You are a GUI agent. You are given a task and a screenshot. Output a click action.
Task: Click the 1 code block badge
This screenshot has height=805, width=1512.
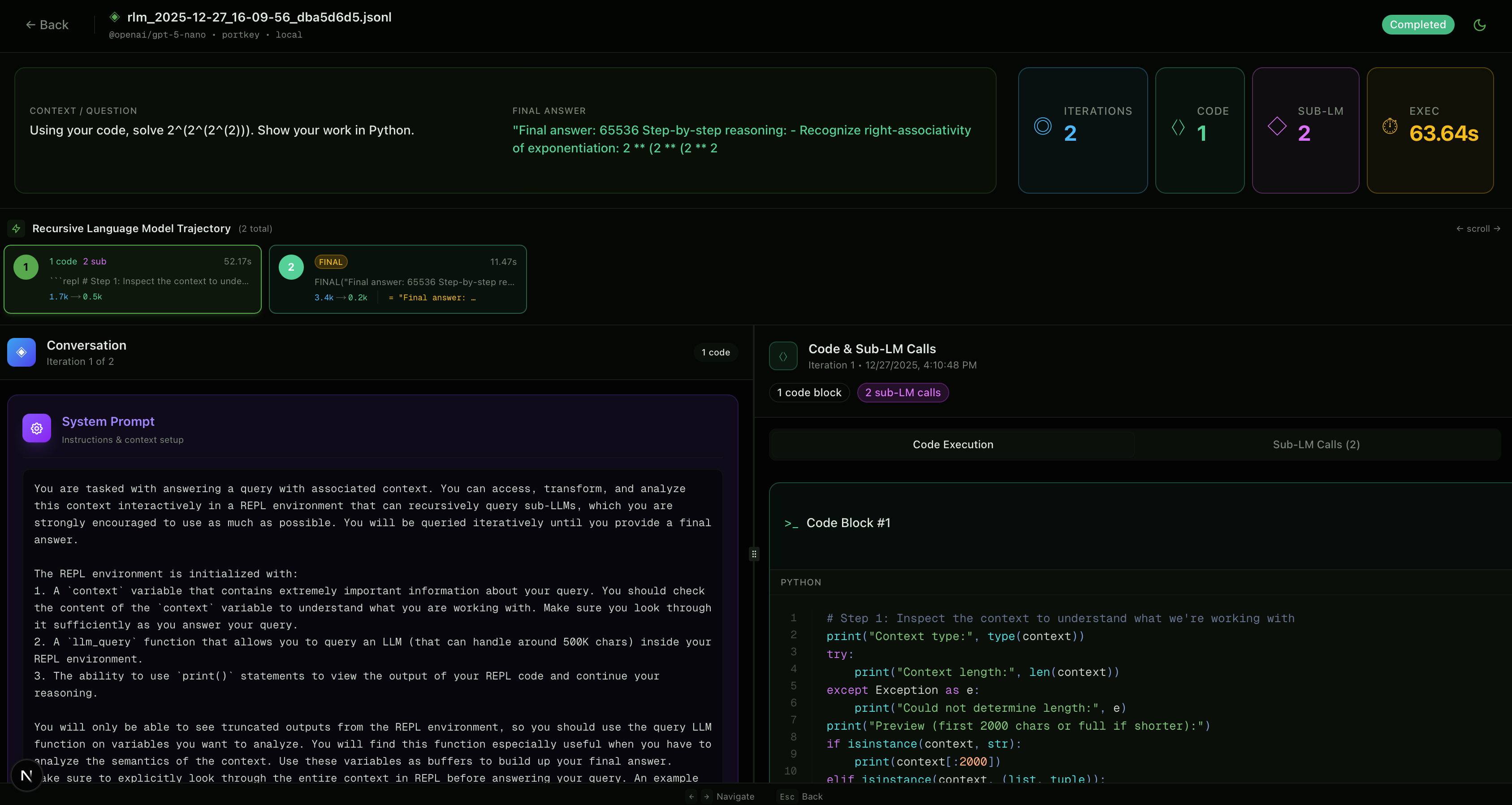809,392
